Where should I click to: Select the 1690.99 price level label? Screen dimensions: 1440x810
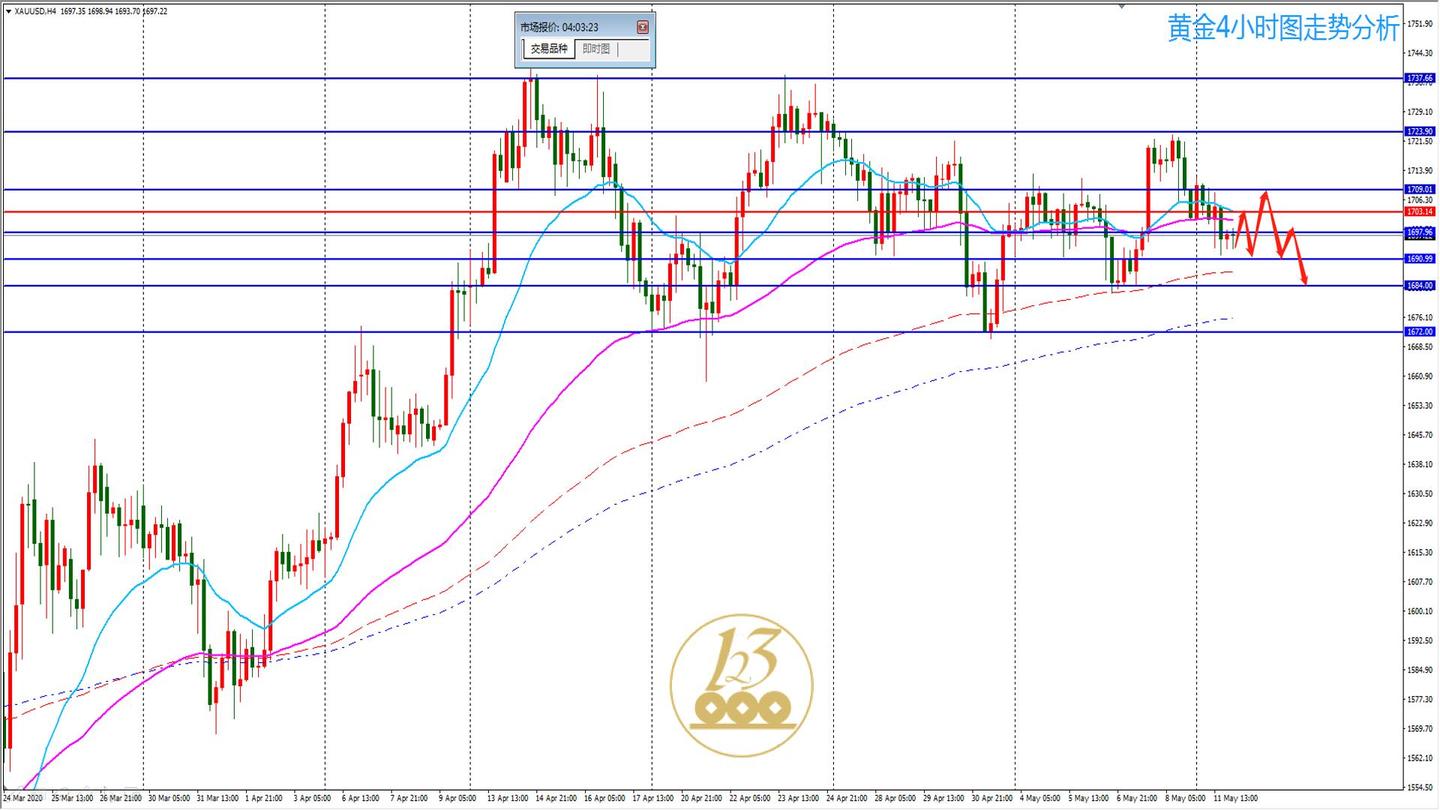[1420, 259]
